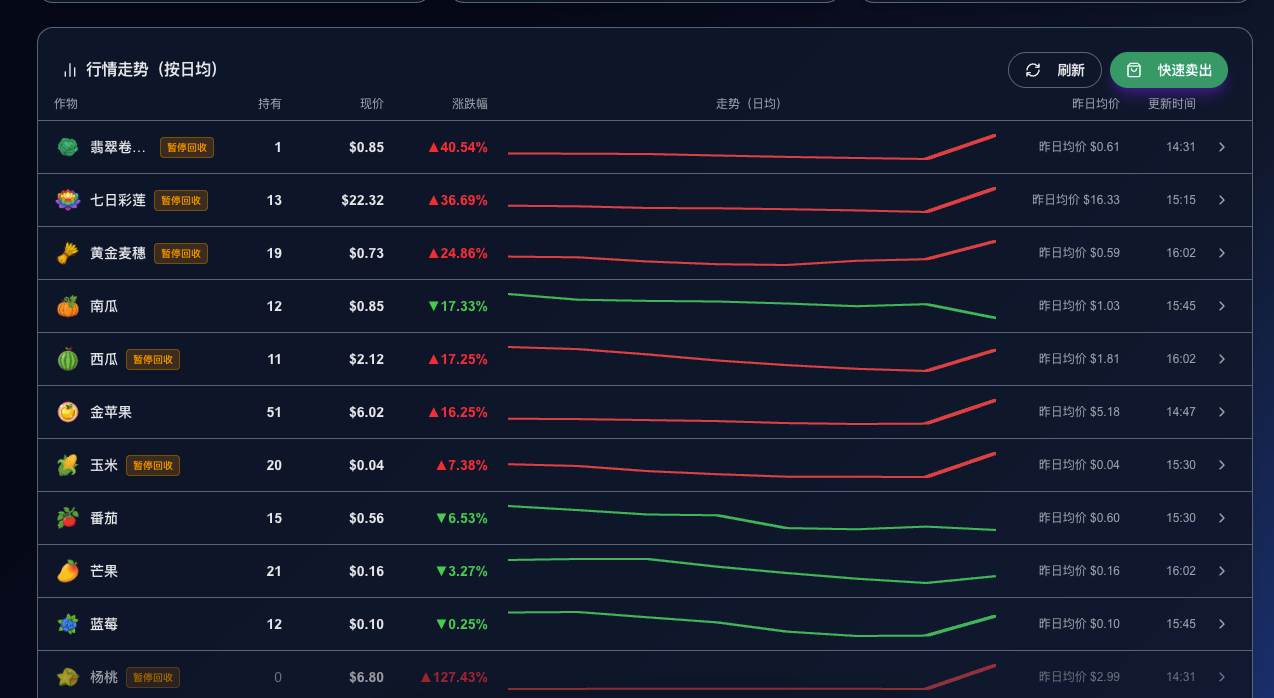
Task: Click the golden apple (金苹果) icon
Action: pyautogui.click(x=67, y=412)
